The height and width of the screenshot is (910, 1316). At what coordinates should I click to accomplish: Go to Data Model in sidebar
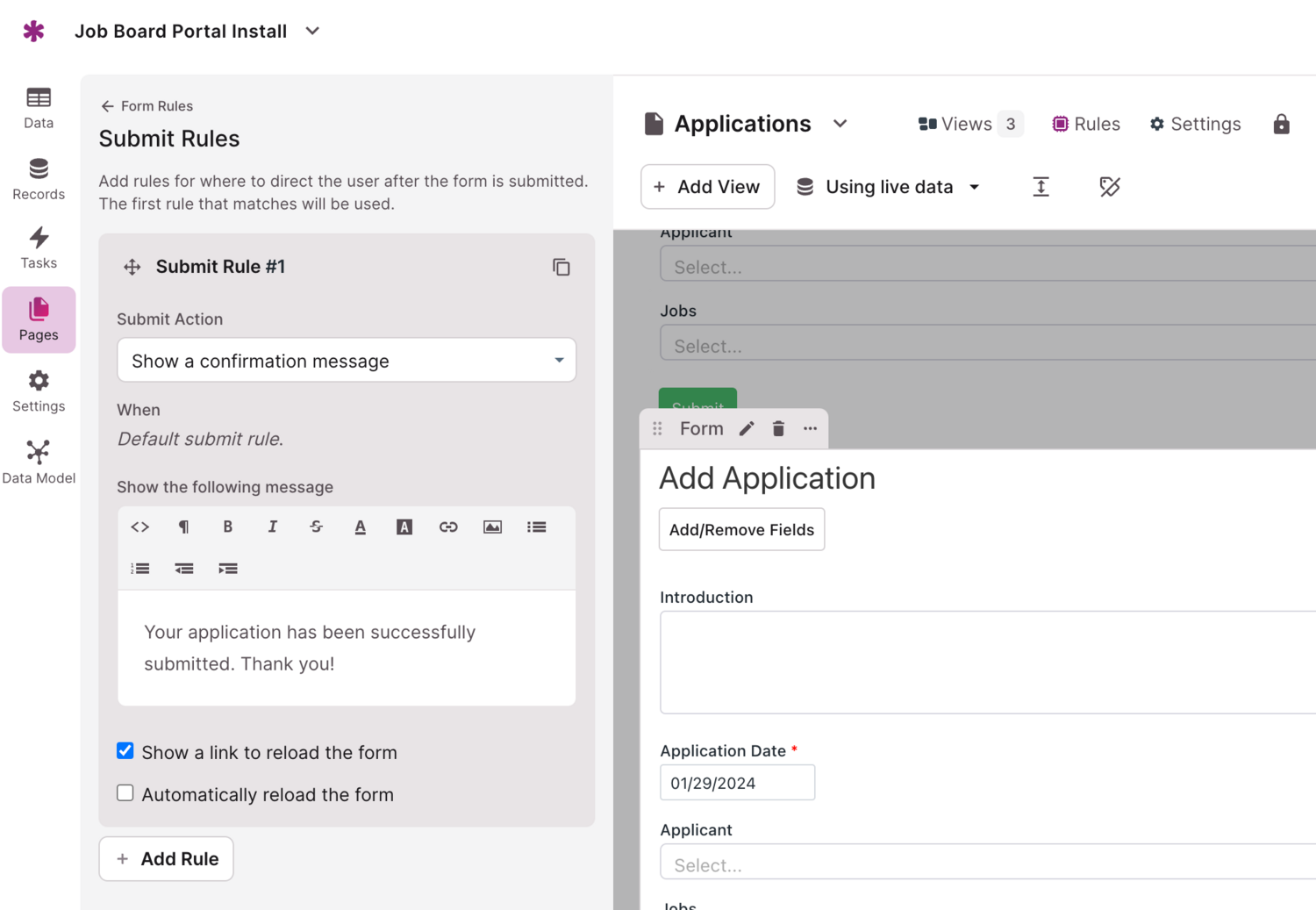point(39,462)
